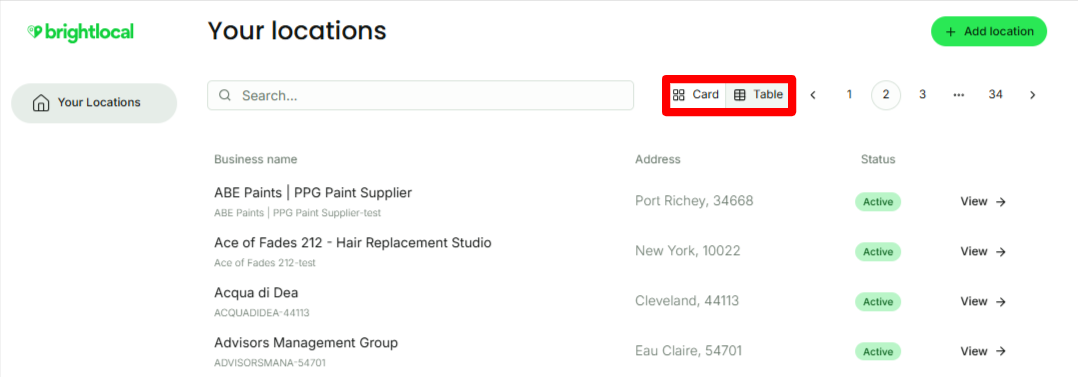View Ace of Fades 212 location
The image size is (1078, 377).
coord(983,252)
